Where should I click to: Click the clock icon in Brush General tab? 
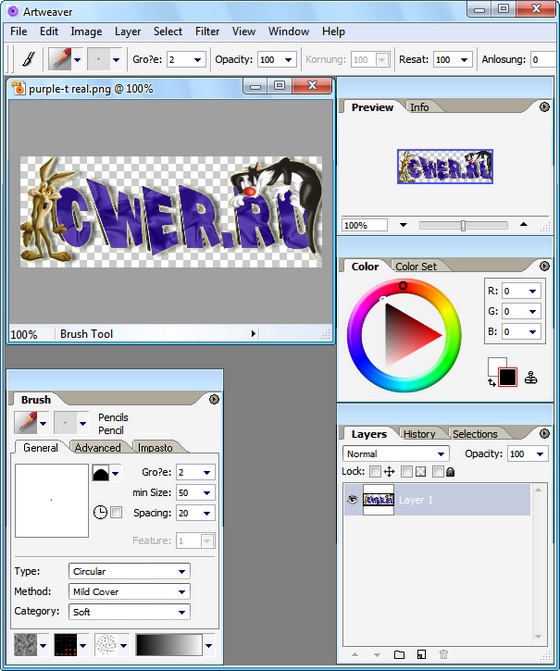pos(100,512)
